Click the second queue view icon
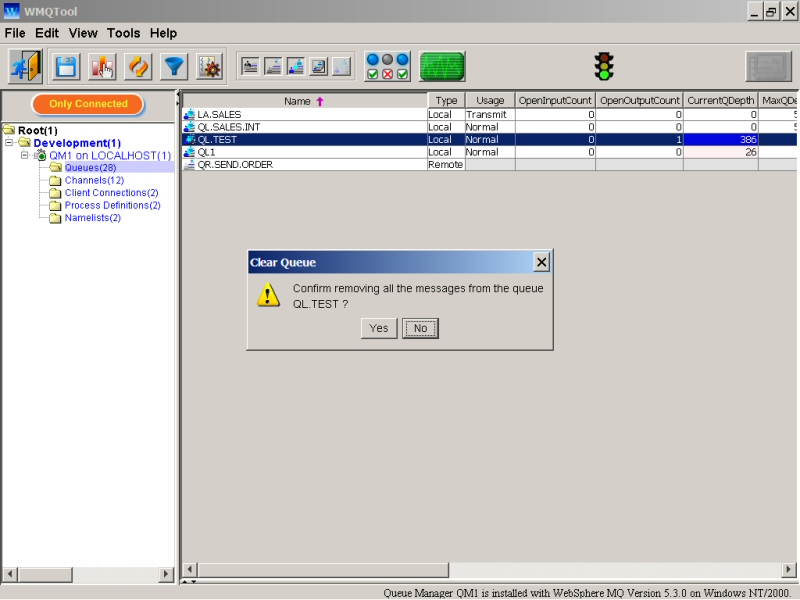The width and height of the screenshot is (800, 600). (x=273, y=66)
